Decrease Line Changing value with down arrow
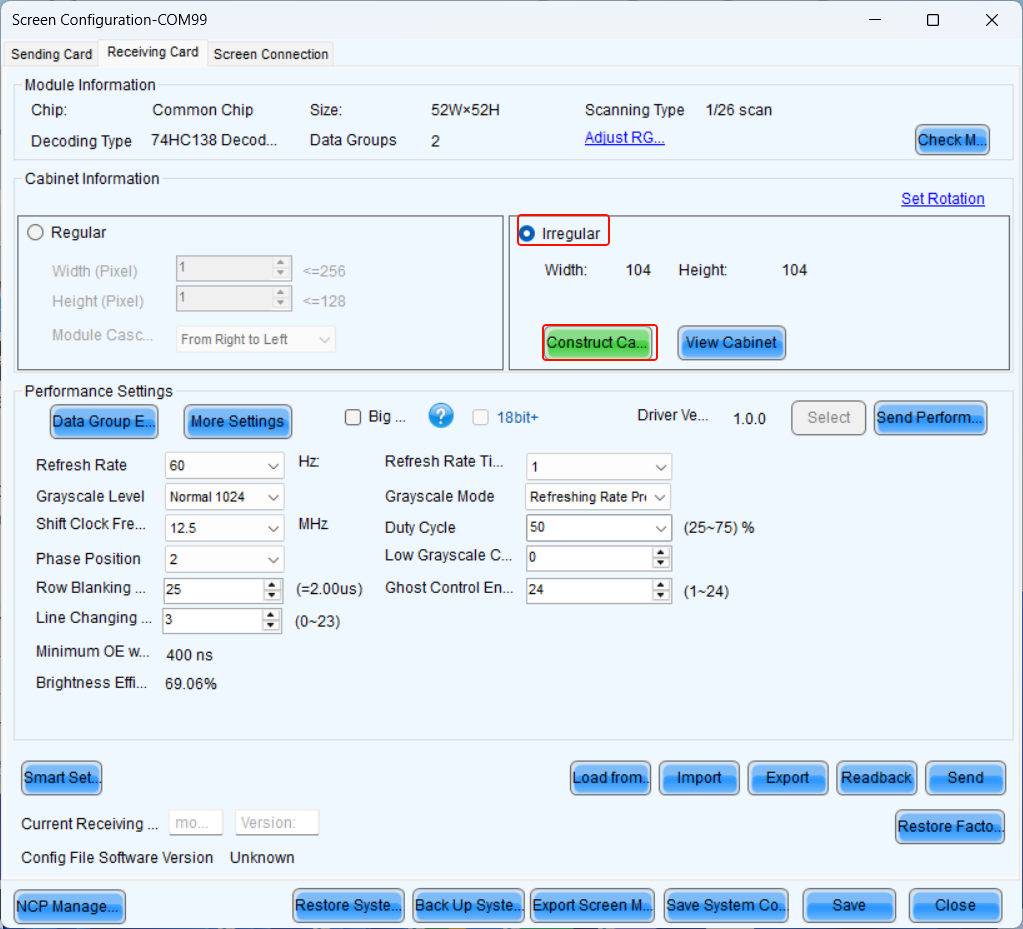The image size is (1023, 929). click(272, 626)
